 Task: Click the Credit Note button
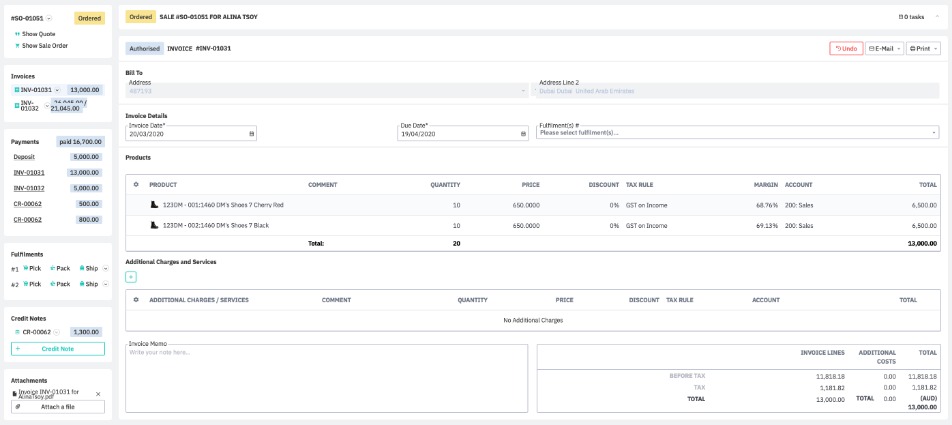(57, 349)
